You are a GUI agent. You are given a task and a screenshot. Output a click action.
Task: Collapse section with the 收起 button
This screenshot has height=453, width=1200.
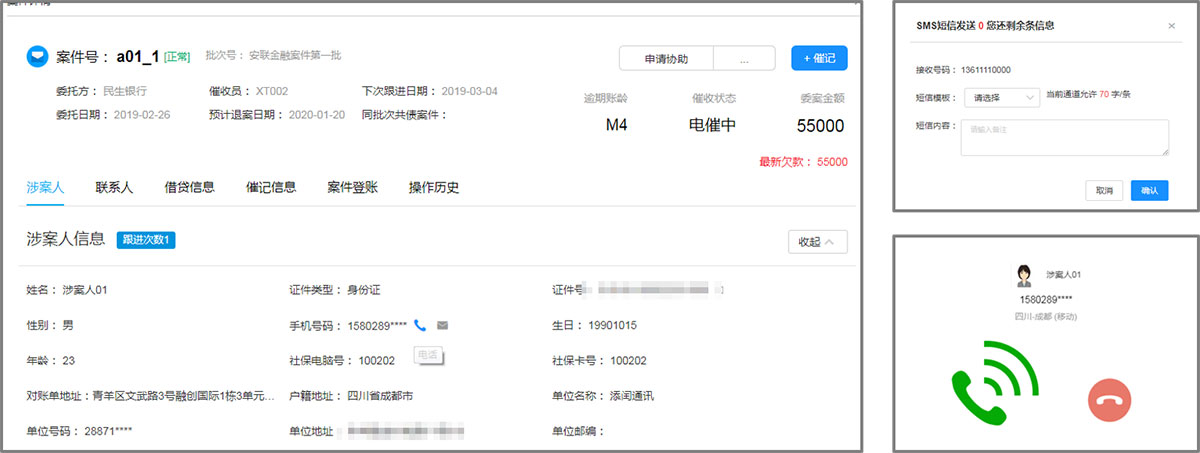(x=818, y=242)
